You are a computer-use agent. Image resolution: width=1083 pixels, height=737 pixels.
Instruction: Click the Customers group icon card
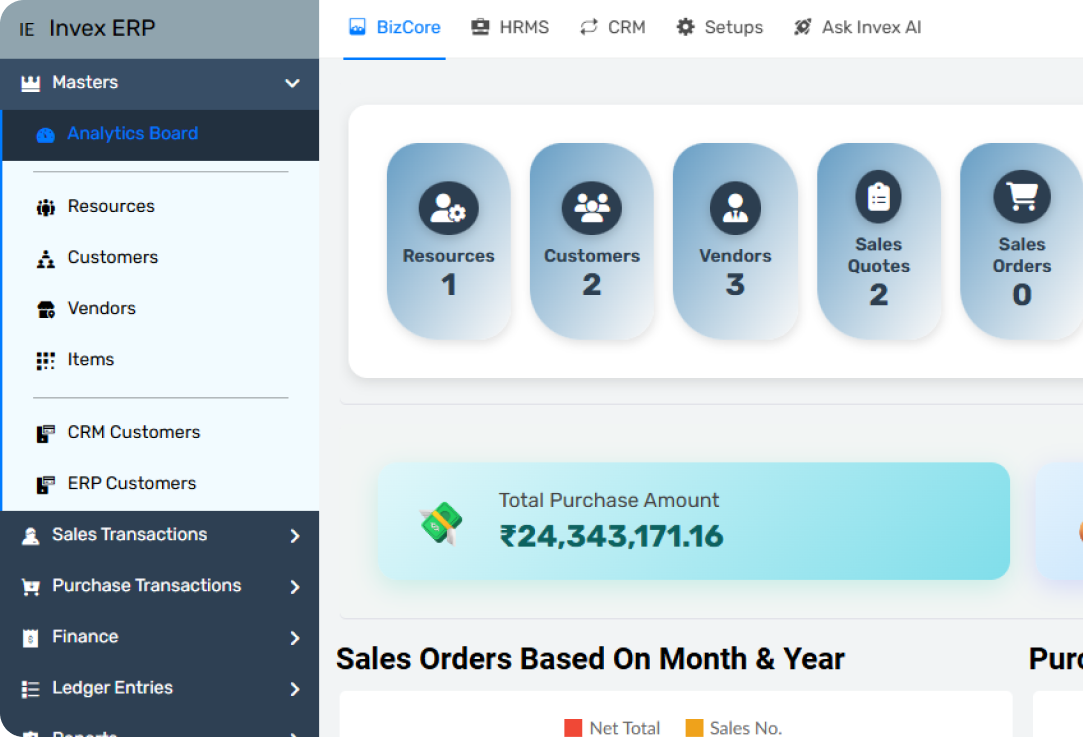pos(591,208)
